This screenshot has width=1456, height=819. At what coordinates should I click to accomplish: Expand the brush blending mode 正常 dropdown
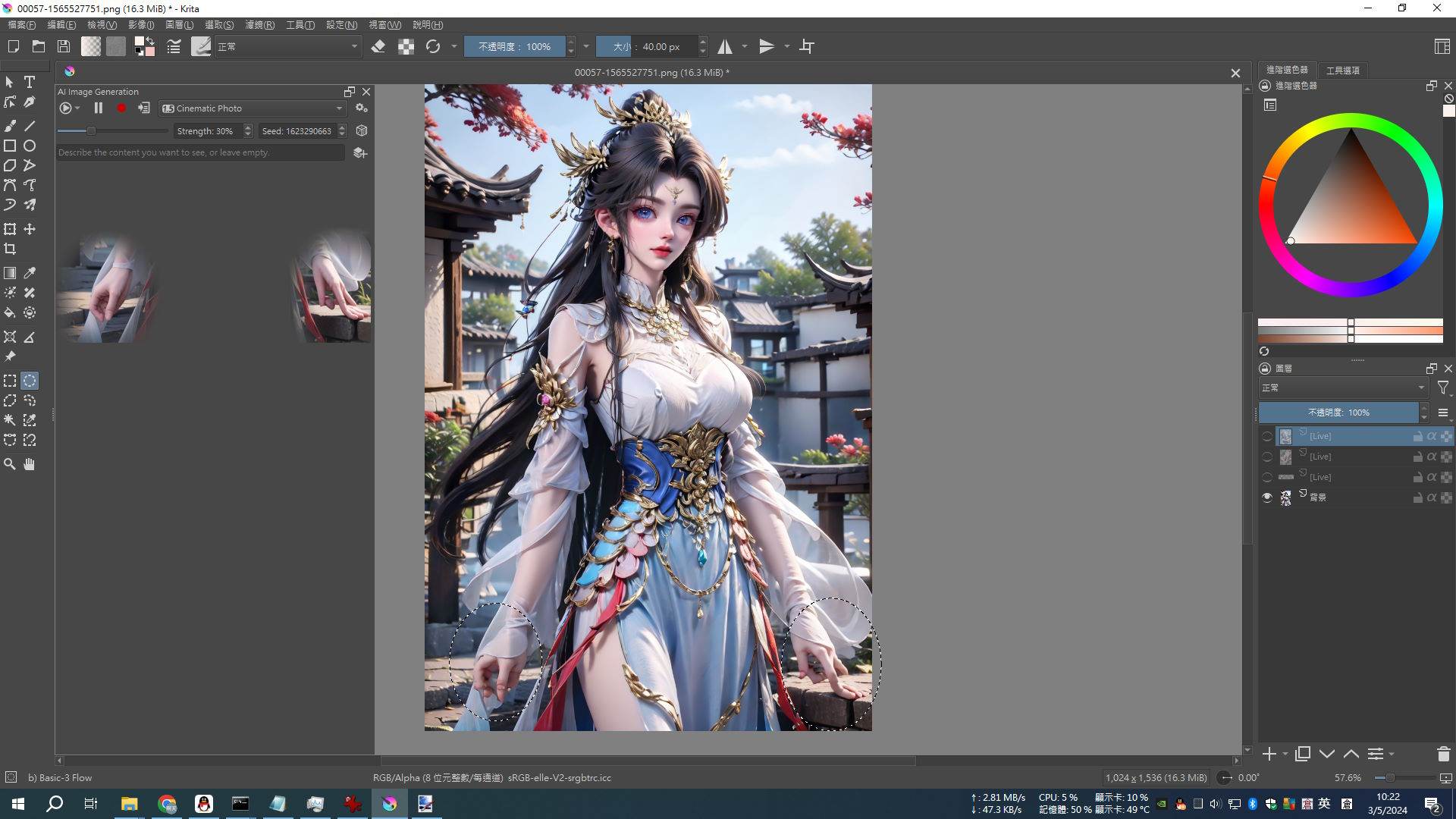287,47
